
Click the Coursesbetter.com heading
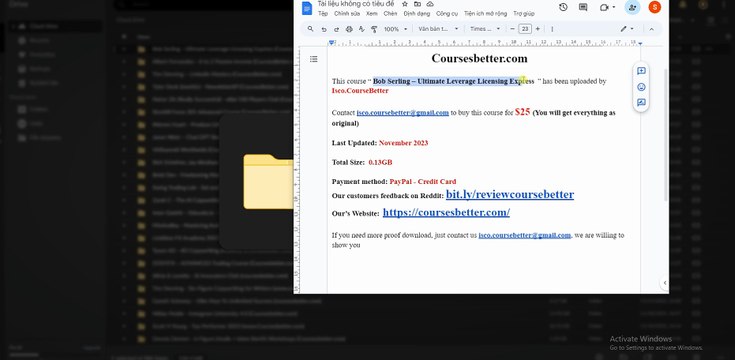tap(479, 59)
